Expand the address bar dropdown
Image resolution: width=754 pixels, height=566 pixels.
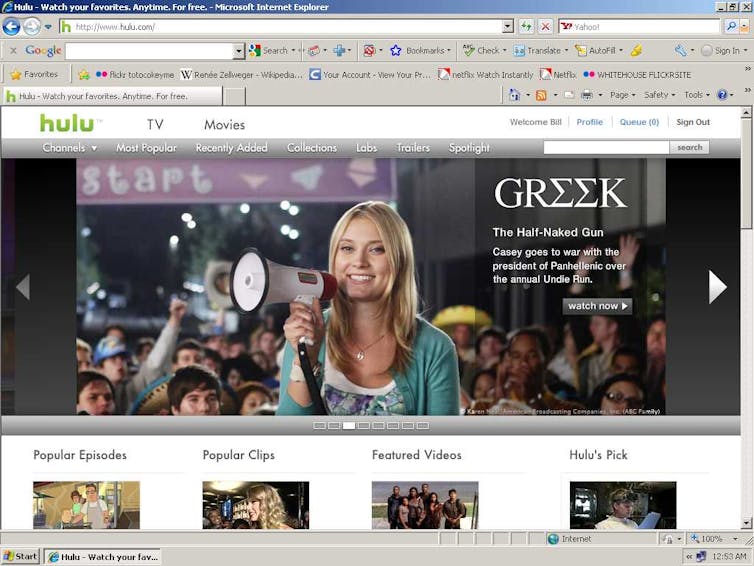[x=507, y=26]
